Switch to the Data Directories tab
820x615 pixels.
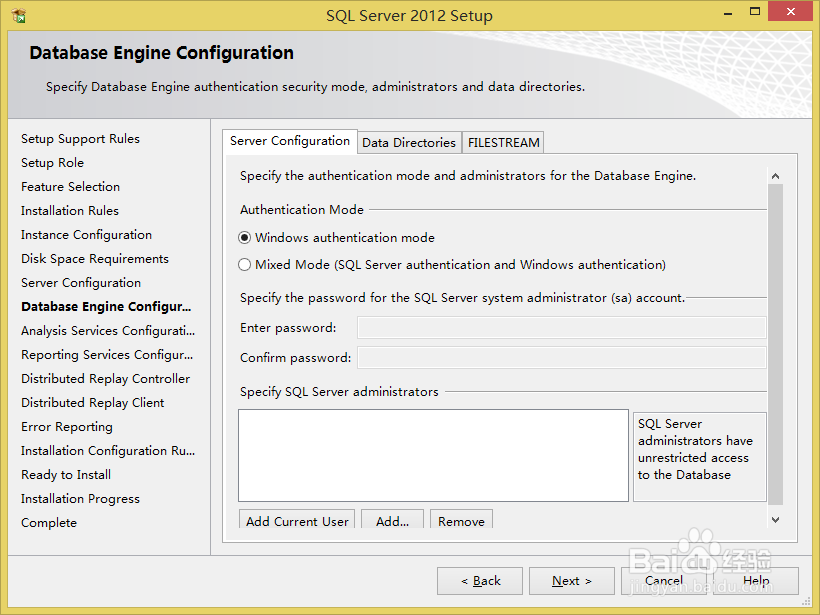[x=408, y=141]
